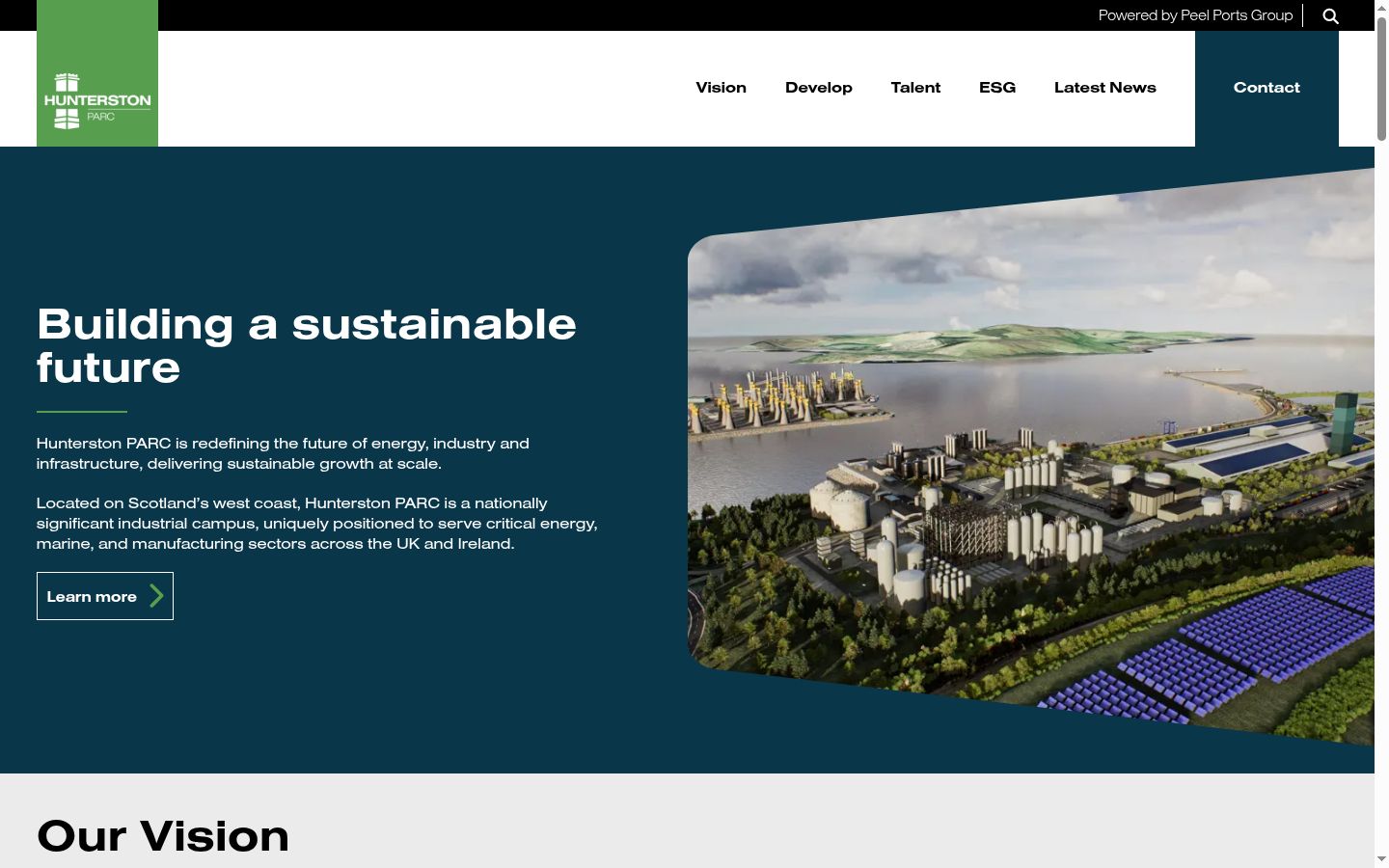1389x868 pixels.
Task: Open the search magnifier icon
Action: pyautogui.click(x=1330, y=15)
